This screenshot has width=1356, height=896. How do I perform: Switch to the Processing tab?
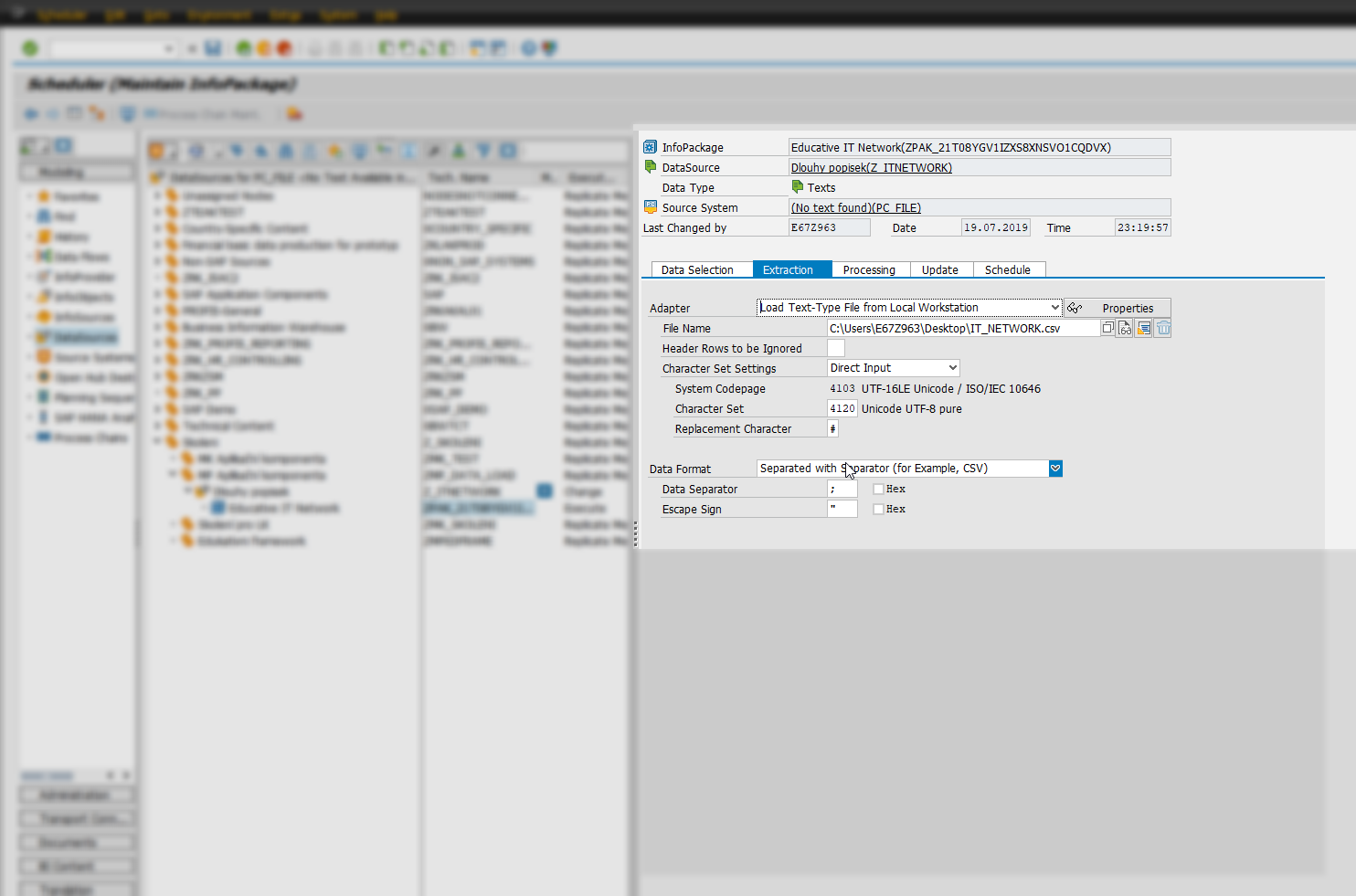[x=869, y=269]
